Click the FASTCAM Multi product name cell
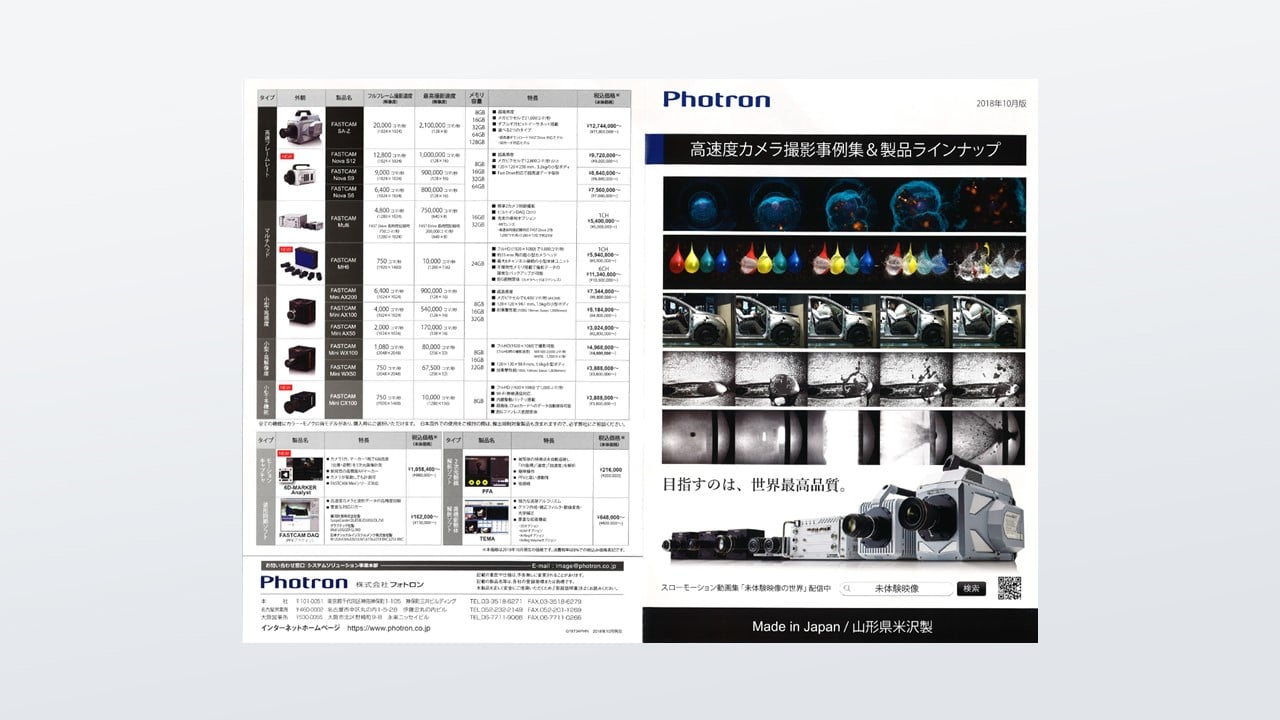Viewport: 1280px width, 720px height. [x=343, y=222]
